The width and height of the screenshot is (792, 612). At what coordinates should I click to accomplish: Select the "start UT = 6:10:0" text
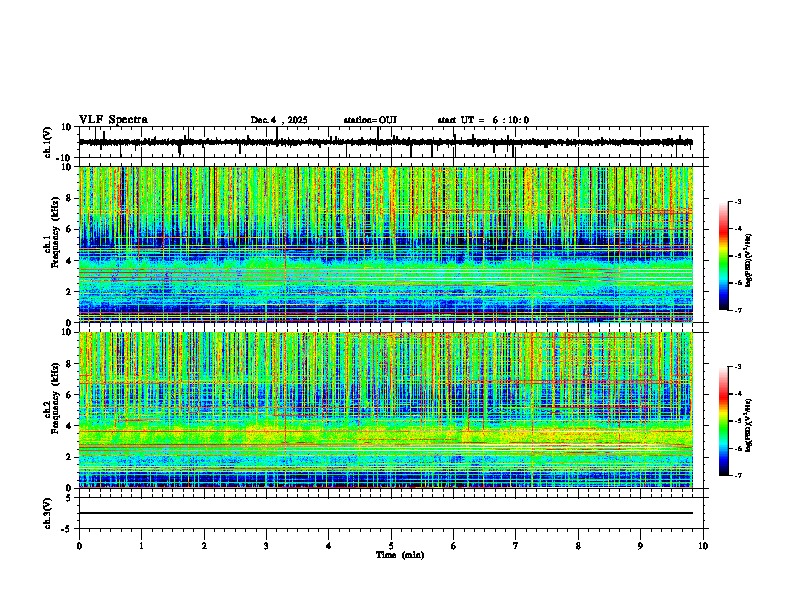pyautogui.click(x=483, y=120)
